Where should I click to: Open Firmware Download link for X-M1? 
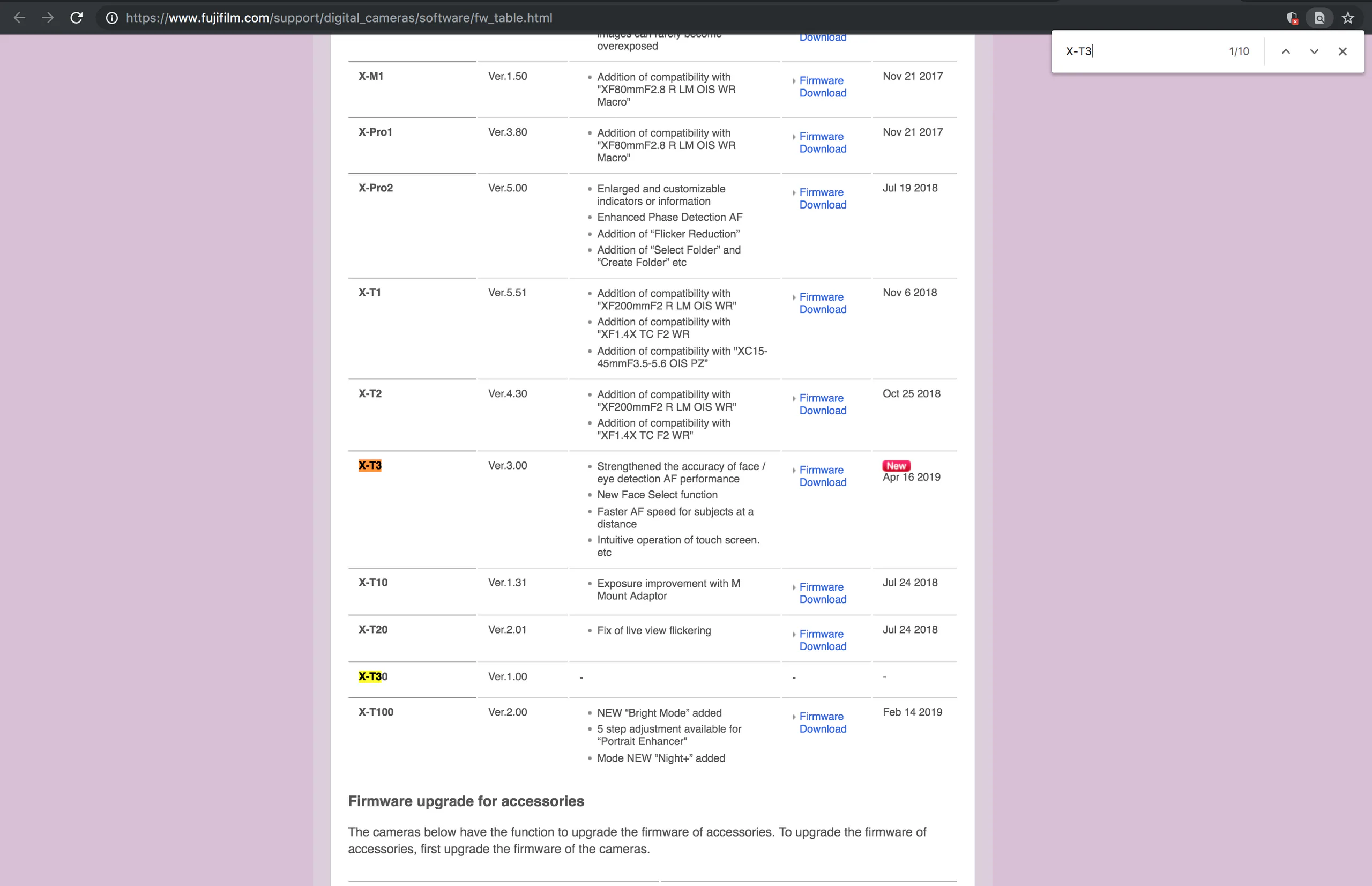(823, 87)
